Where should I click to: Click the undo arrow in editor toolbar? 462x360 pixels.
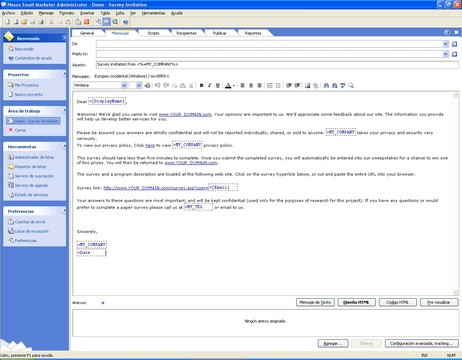[x=157, y=86]
